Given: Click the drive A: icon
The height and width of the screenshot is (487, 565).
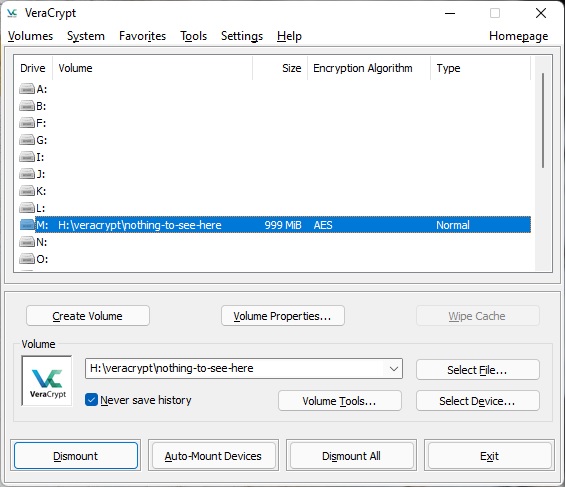Looking at the screenshot, I should click(x=27, y=89).
